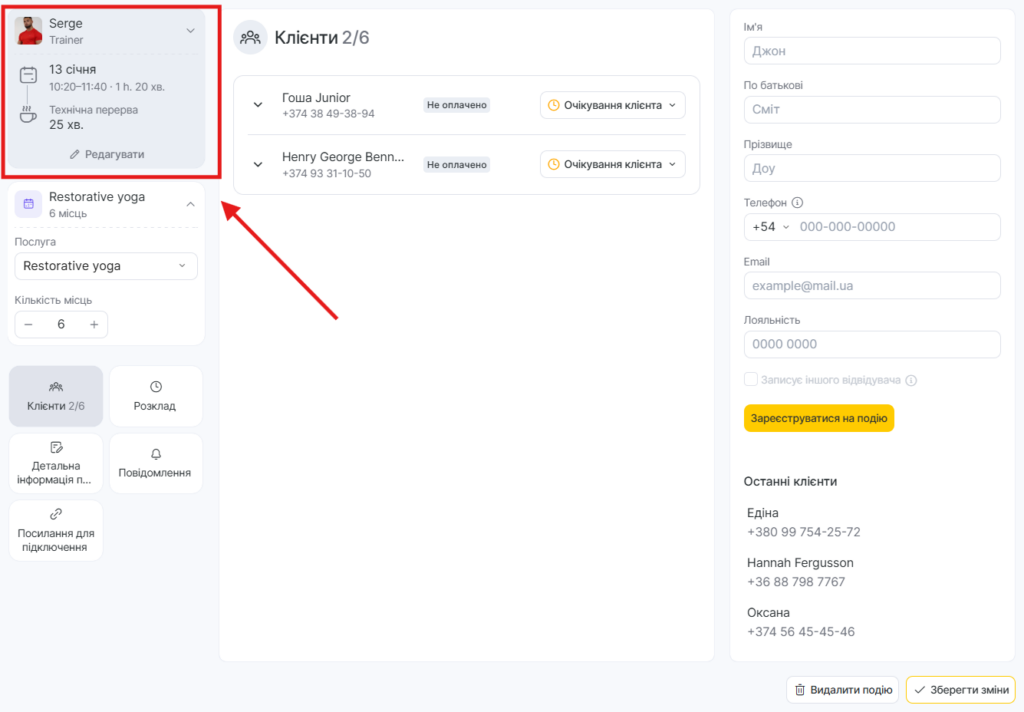
Task: Click Зареєструватися на подію button
Action: (x=818, y=418)
